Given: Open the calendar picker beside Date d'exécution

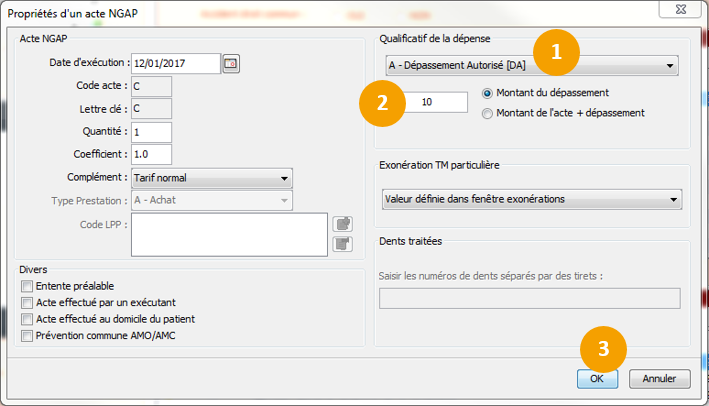Looking at the screenshot, I should tap(231, 64).
